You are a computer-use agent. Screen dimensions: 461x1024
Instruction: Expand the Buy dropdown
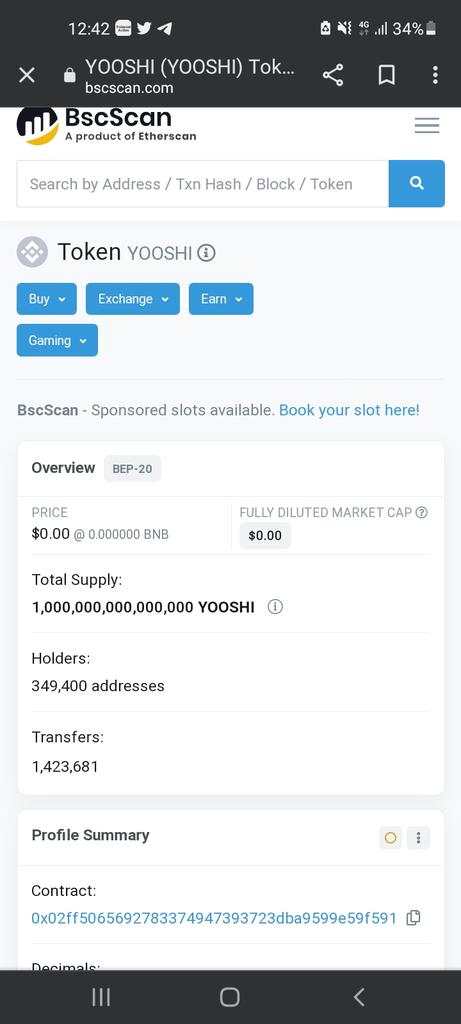(x=46, y=298)
